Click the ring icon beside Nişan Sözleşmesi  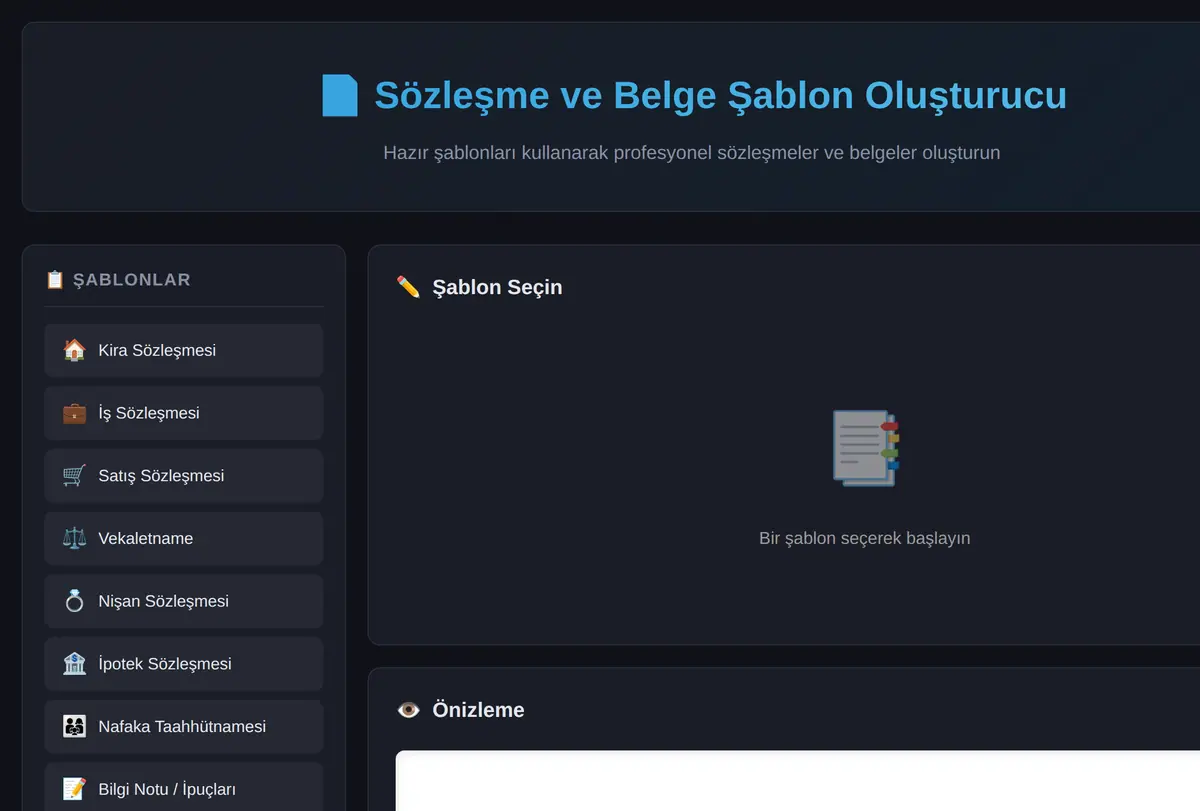[74, 601]
